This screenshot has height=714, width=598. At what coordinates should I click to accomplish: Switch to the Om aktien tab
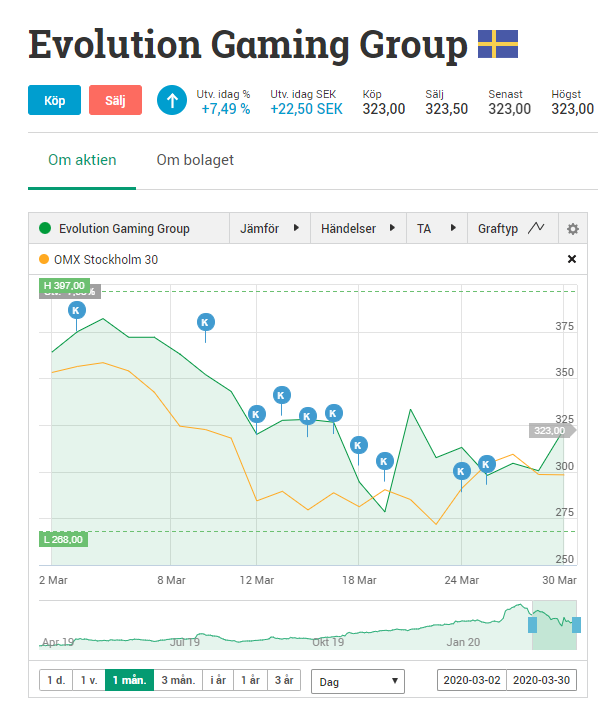(x=82, y=160)
